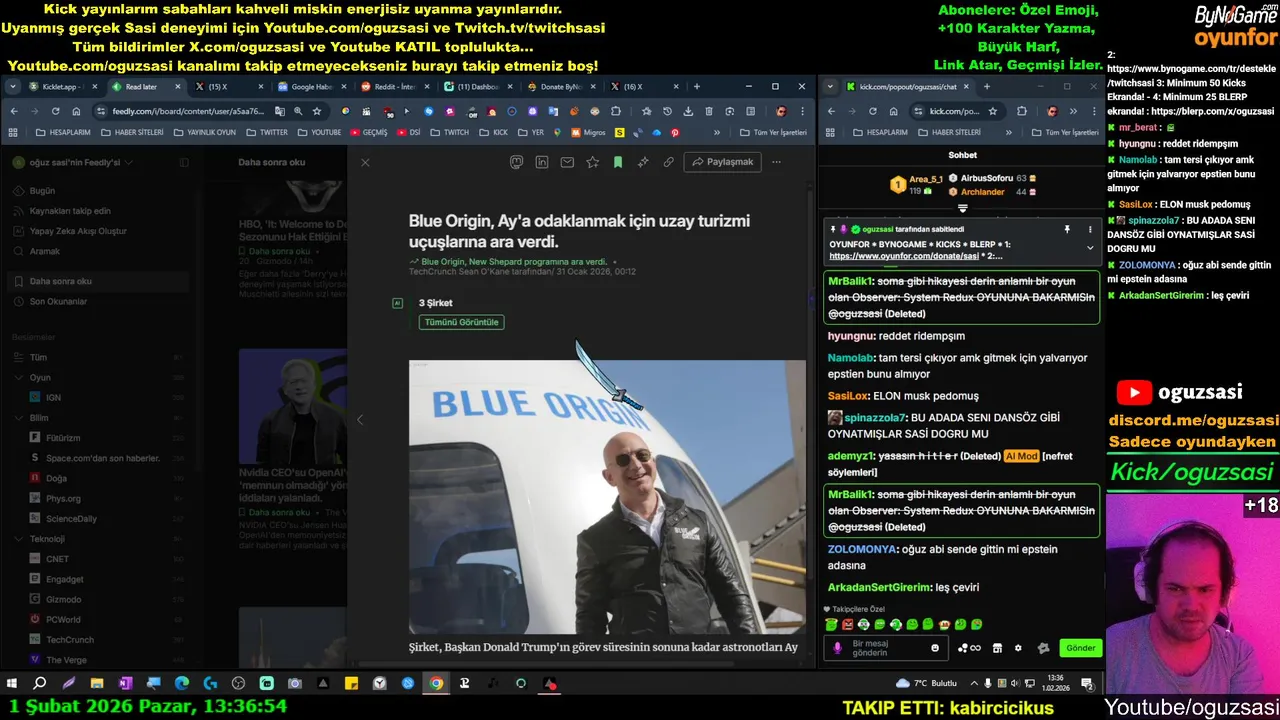
Task: Open Windows taskbar search
Action: pos(40,684)
